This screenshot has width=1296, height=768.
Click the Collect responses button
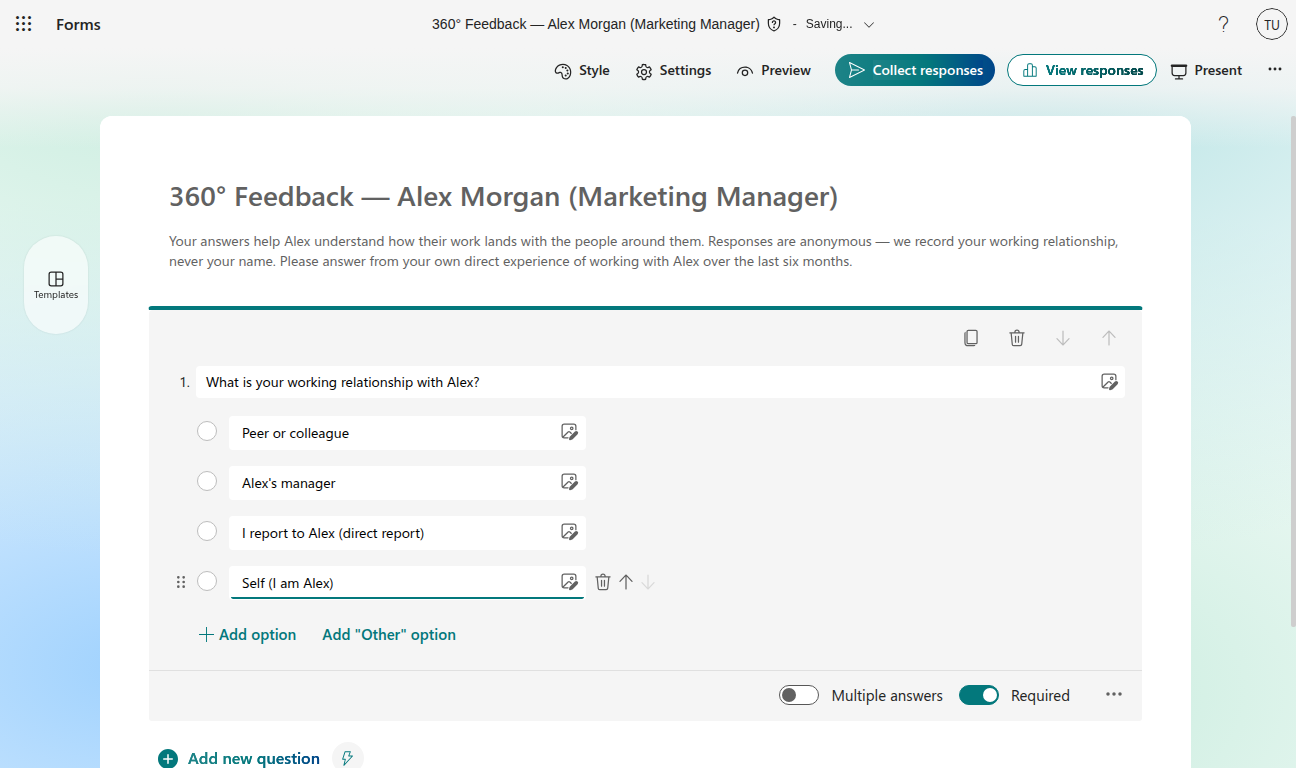[915, 70]
